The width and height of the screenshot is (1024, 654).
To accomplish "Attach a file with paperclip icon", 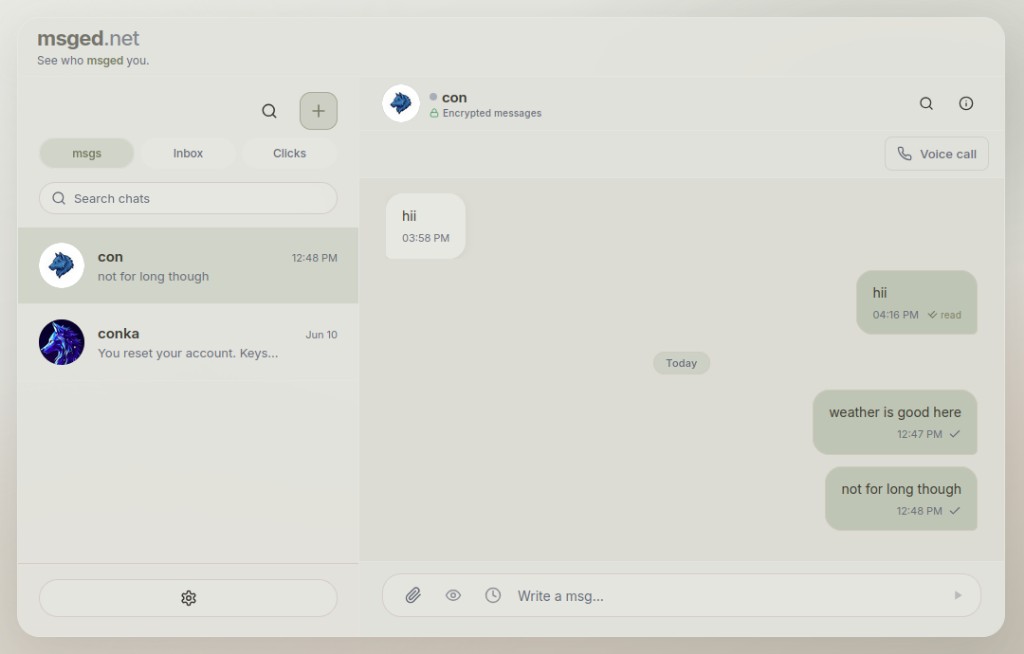I will pyautogui.click(x=413, y=595).
